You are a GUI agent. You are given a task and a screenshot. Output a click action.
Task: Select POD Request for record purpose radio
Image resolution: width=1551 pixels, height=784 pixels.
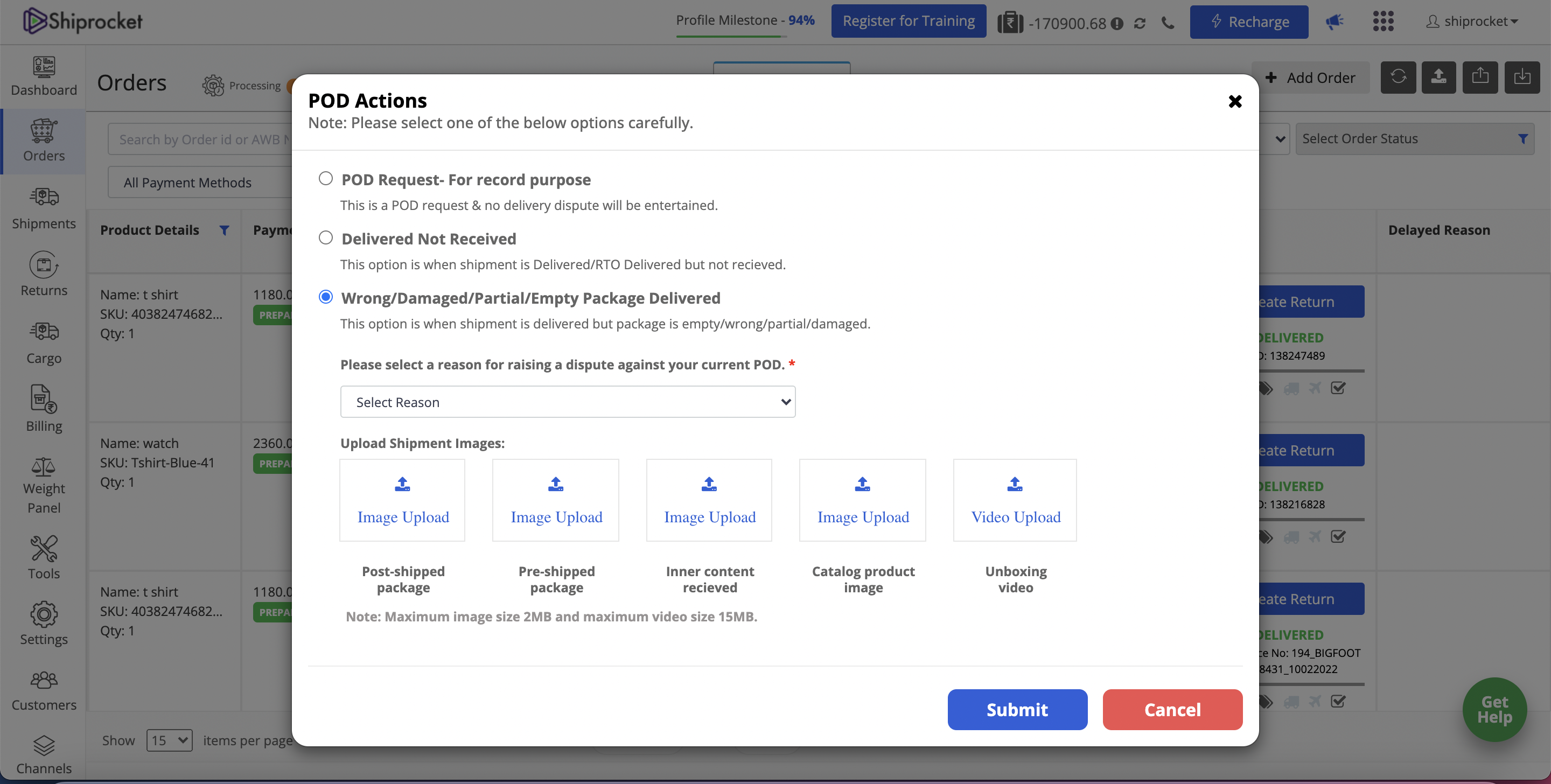tap(326, 179)
